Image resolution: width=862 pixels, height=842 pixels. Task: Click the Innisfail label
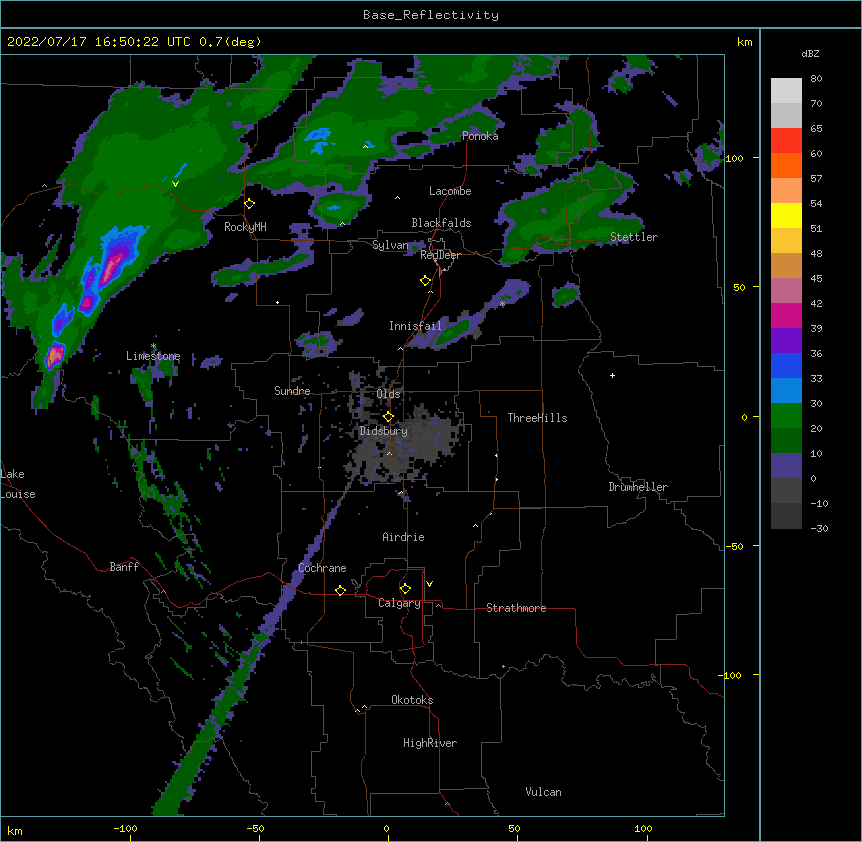pos(415,326)
